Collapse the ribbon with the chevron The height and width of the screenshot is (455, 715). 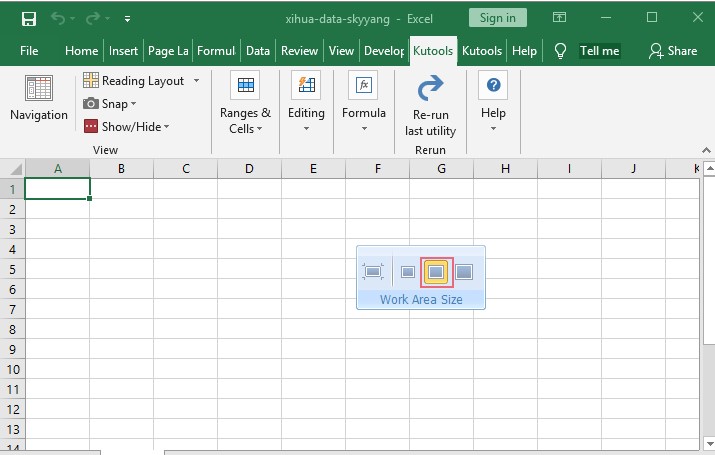[706, 150]
